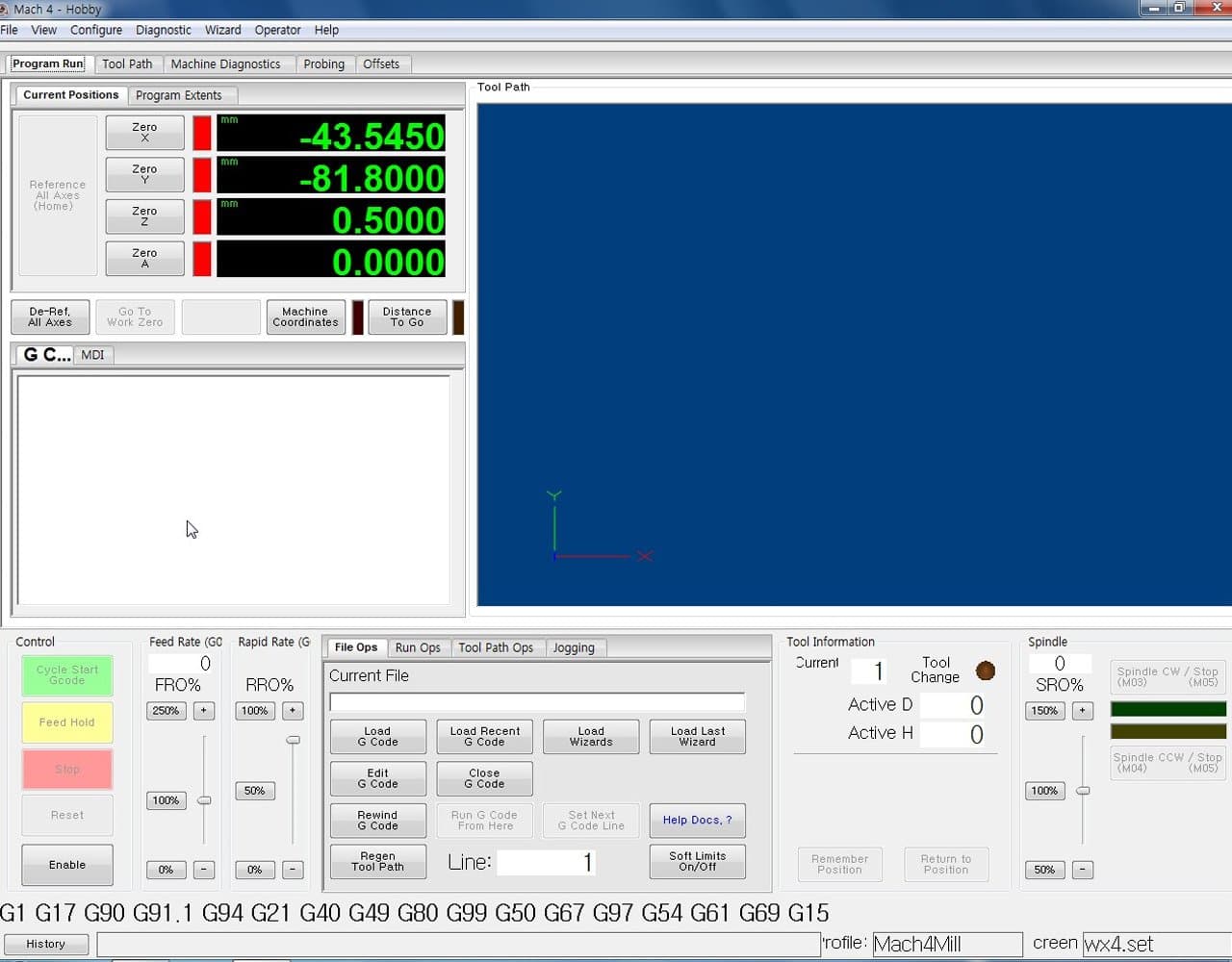The height and width of the screenshot is (962, 1232).
Task: Click the red LED beside the X axis DRO
Action: [x=202, y=134]
